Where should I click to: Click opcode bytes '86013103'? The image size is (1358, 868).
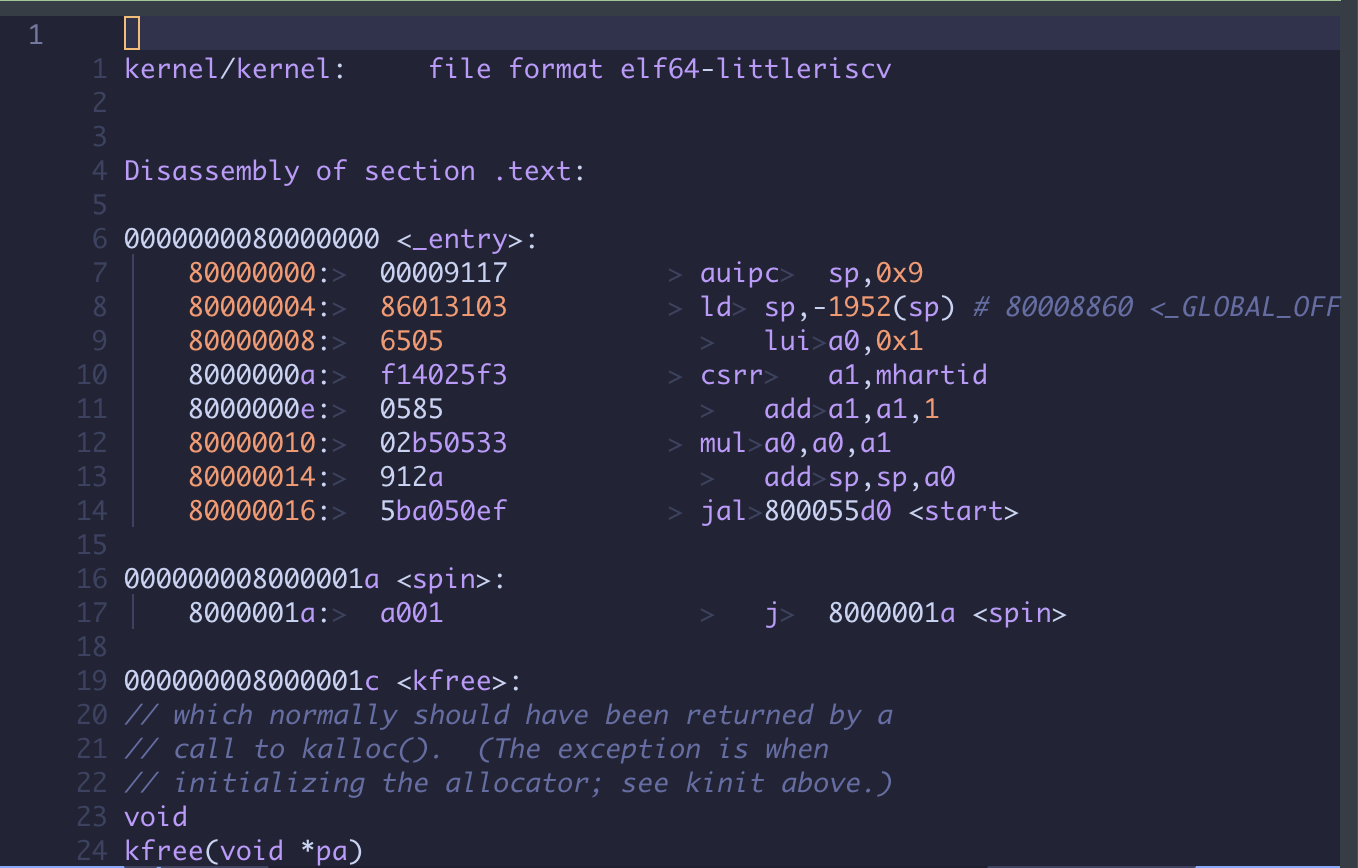(x=444, y=307)
